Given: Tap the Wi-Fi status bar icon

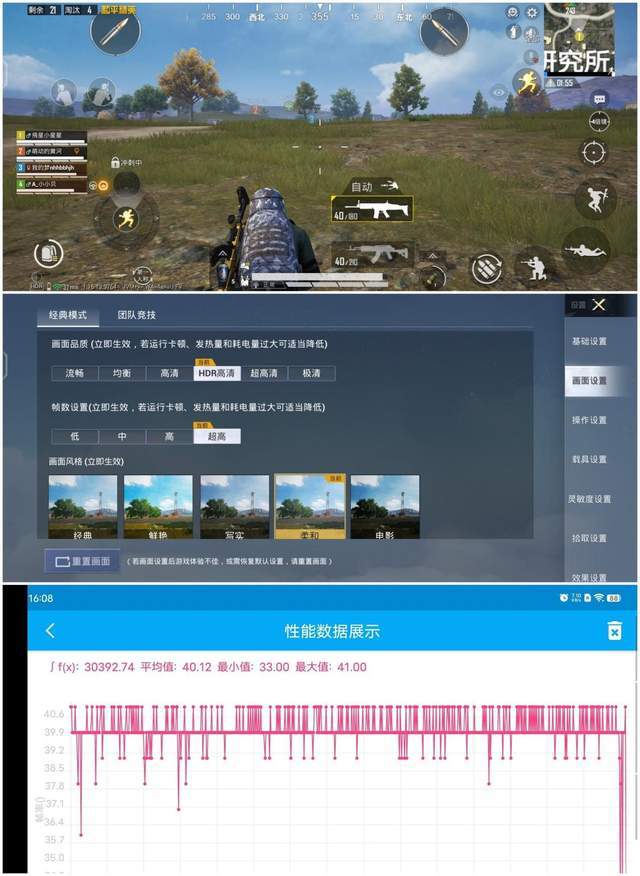Looking at the screenshot, I should (599, 598).
